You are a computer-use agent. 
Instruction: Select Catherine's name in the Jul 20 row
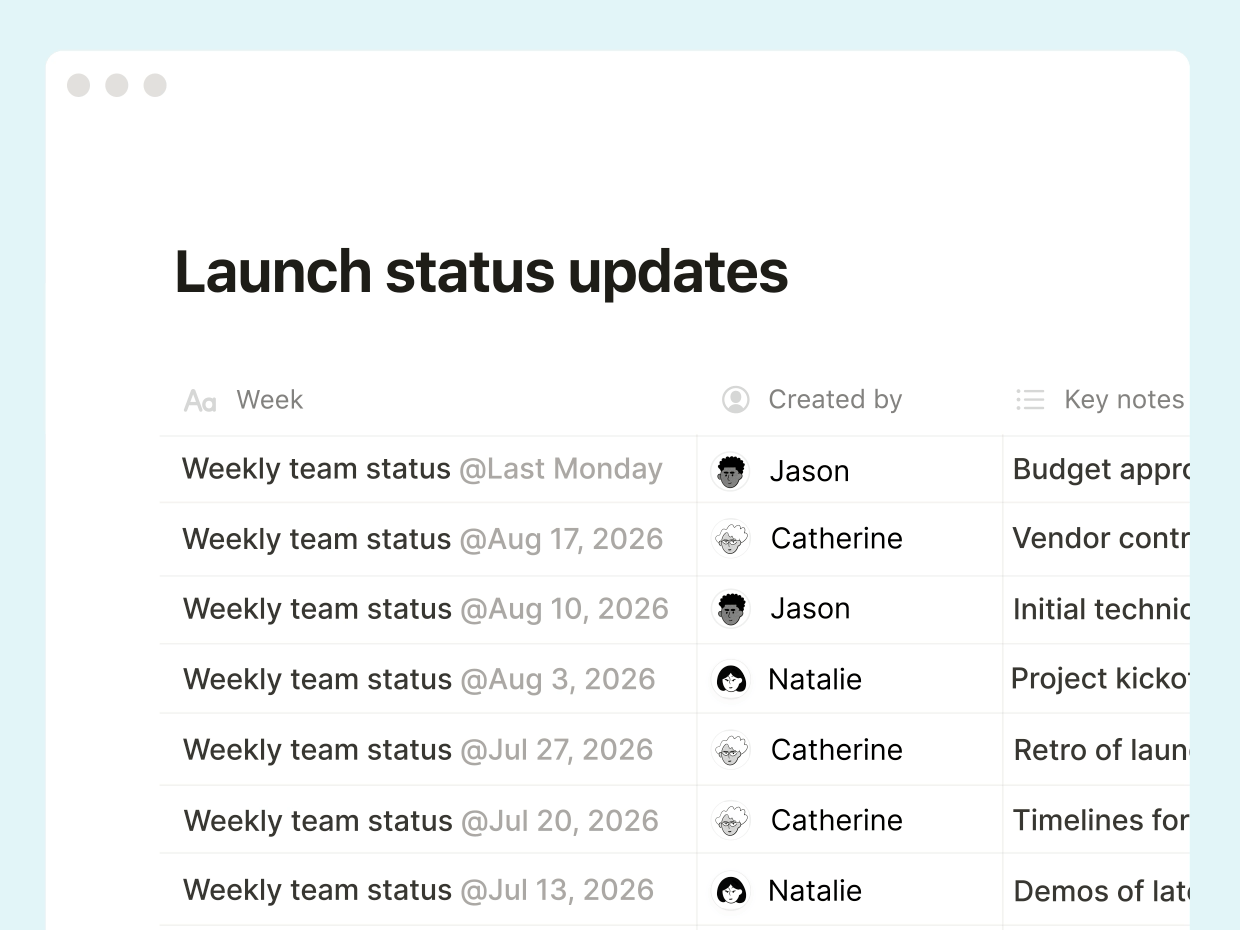point(836,820)
